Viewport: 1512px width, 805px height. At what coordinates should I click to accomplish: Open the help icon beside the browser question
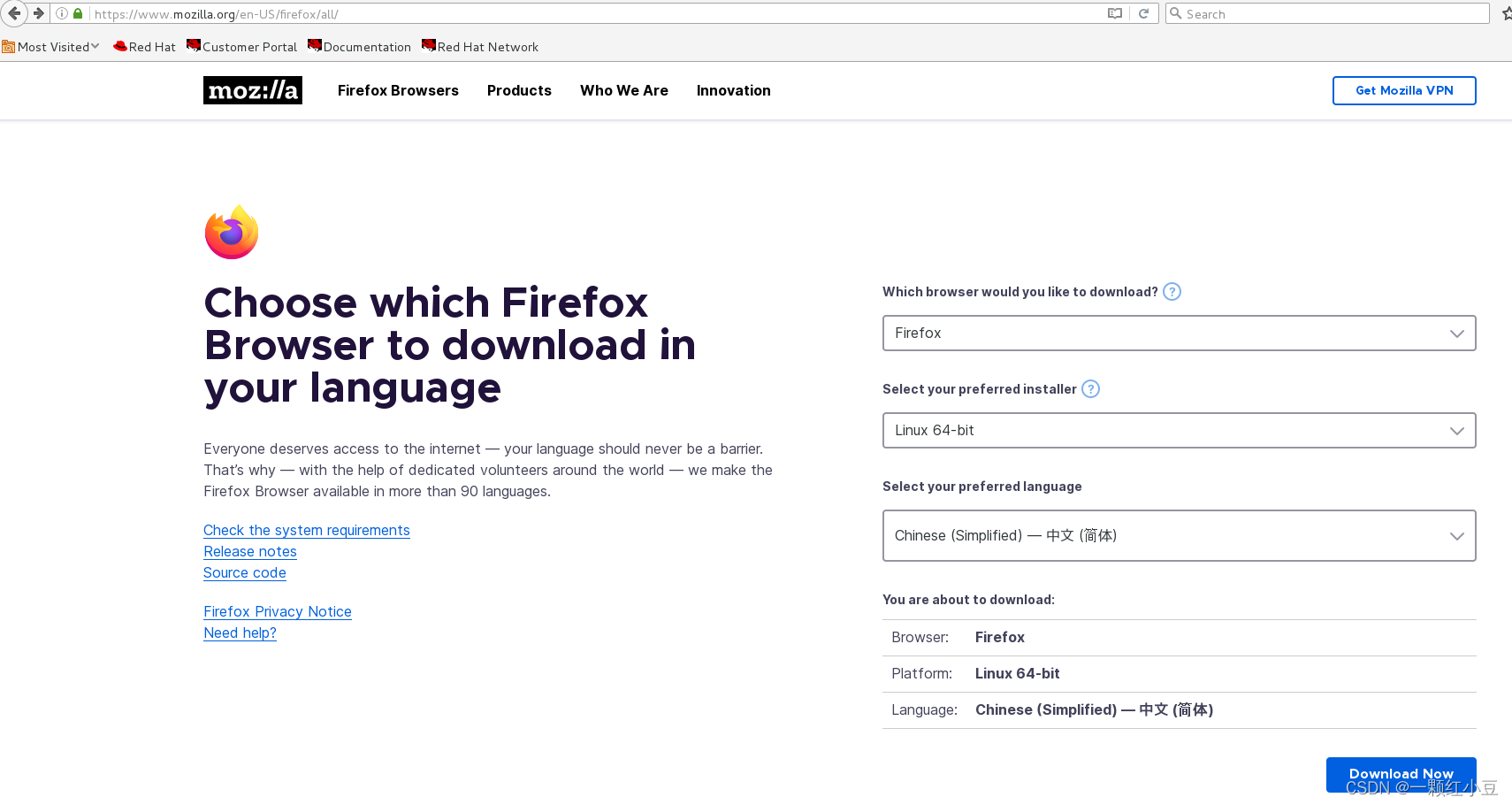click(1172, 292)
